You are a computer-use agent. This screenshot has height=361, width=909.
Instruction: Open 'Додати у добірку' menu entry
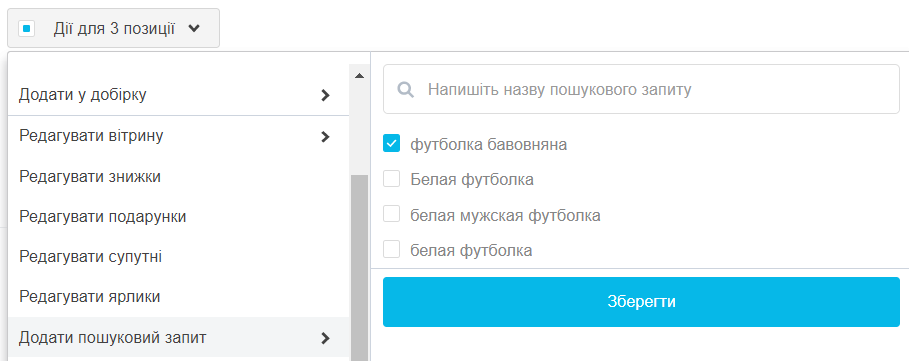[x=179, y=94]
